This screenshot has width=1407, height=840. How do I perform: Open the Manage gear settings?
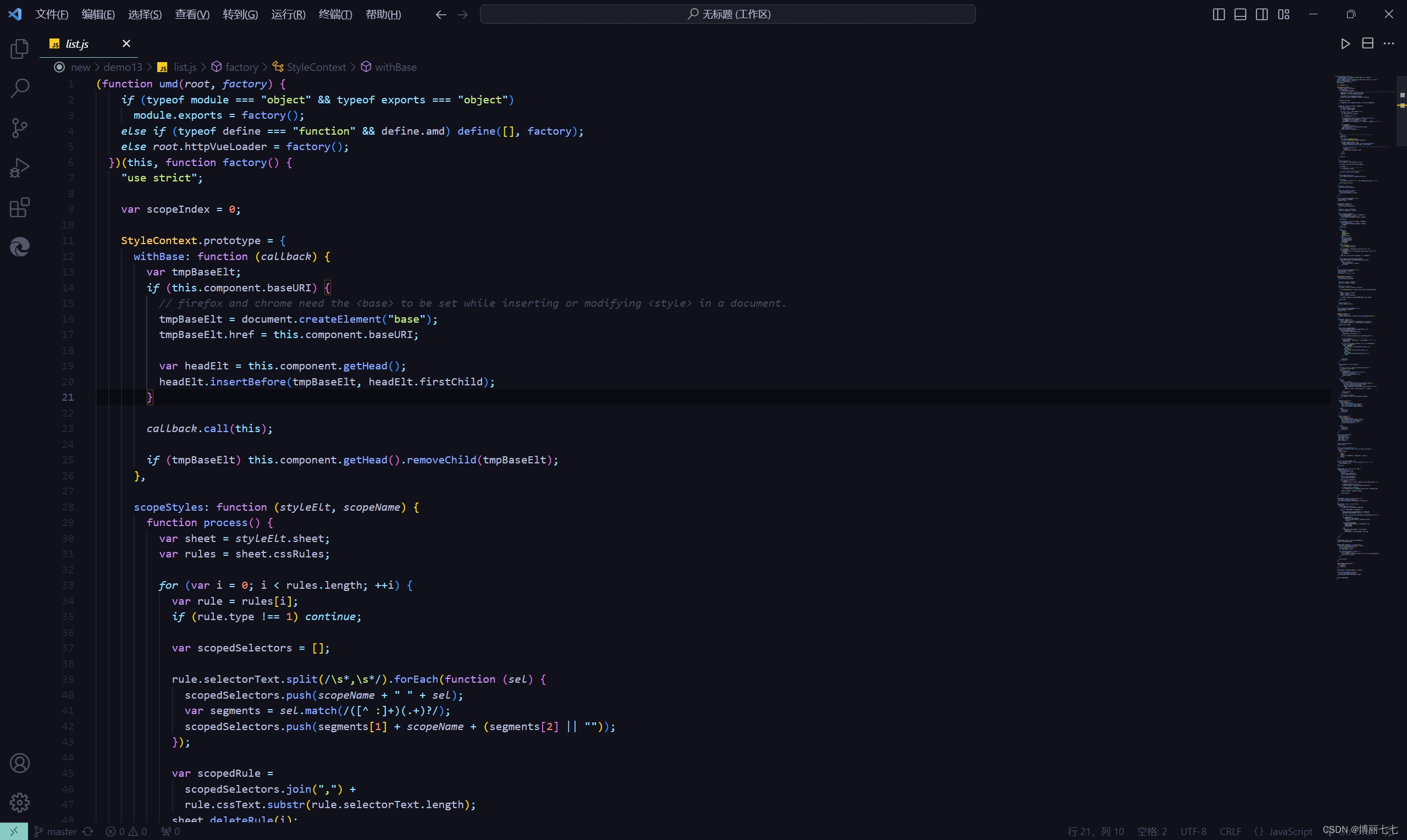pos(19,802)
